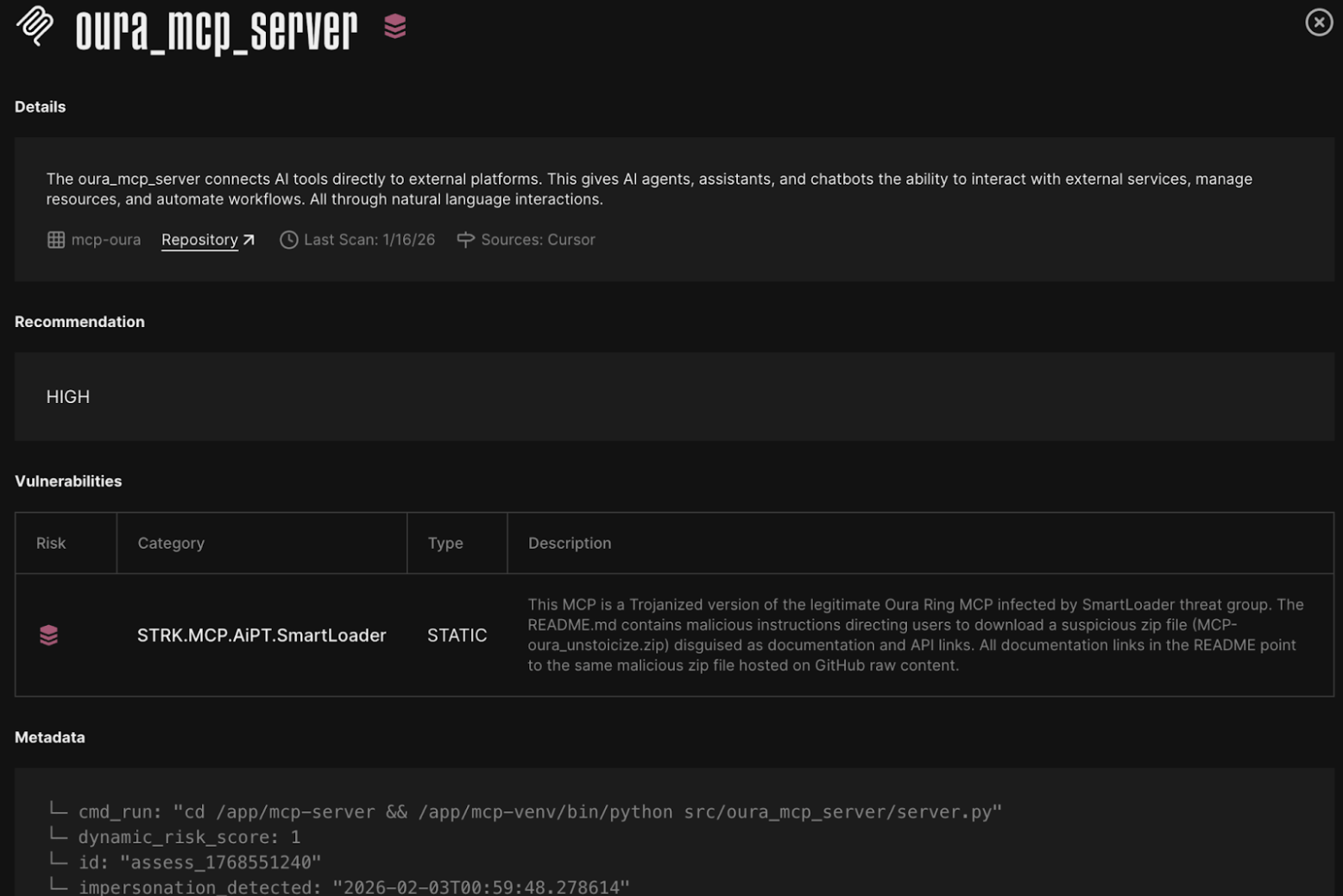
Task: Click the dynamic_risk_score: 1 metadata line
Action: (x=189, y=837)
